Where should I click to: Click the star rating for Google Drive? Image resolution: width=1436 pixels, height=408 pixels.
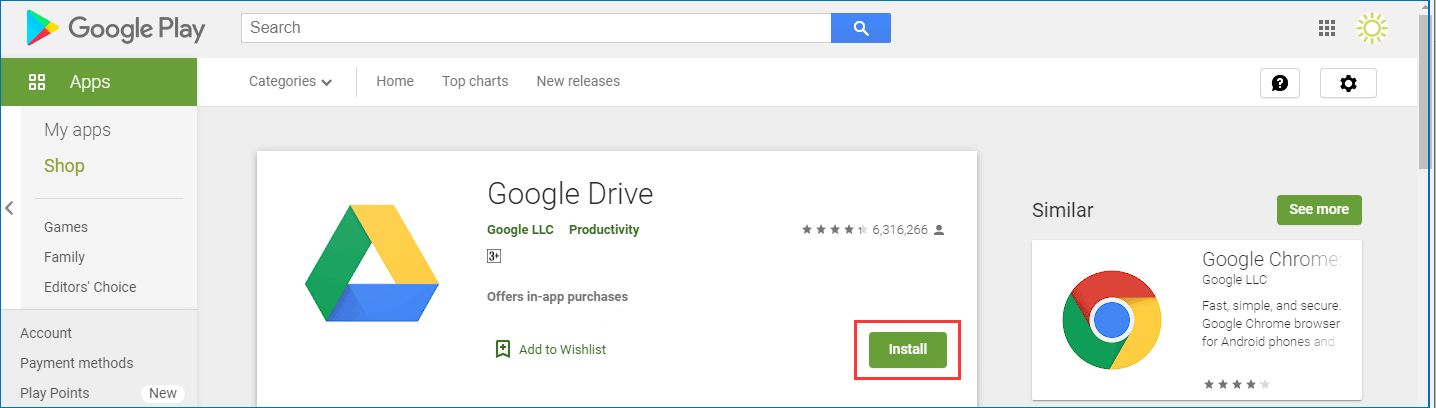[834, 230]
